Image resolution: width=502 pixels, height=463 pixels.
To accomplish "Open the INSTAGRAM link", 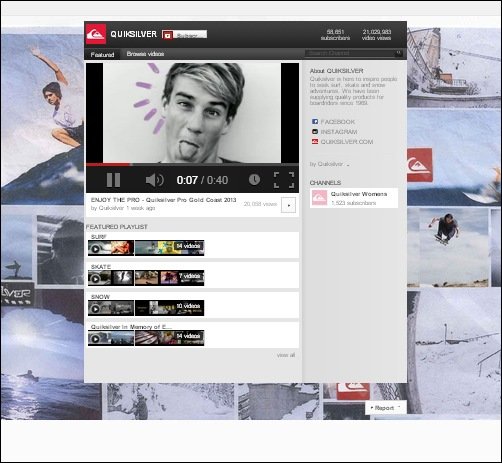I will pyautogui.click(x=339, y=132).
